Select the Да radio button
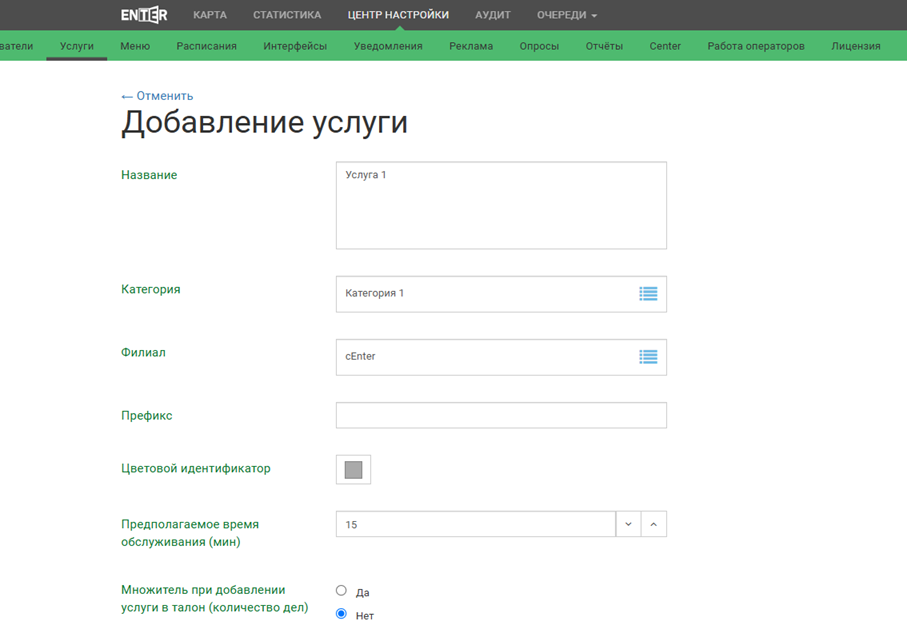 click(x=341, y=591)
